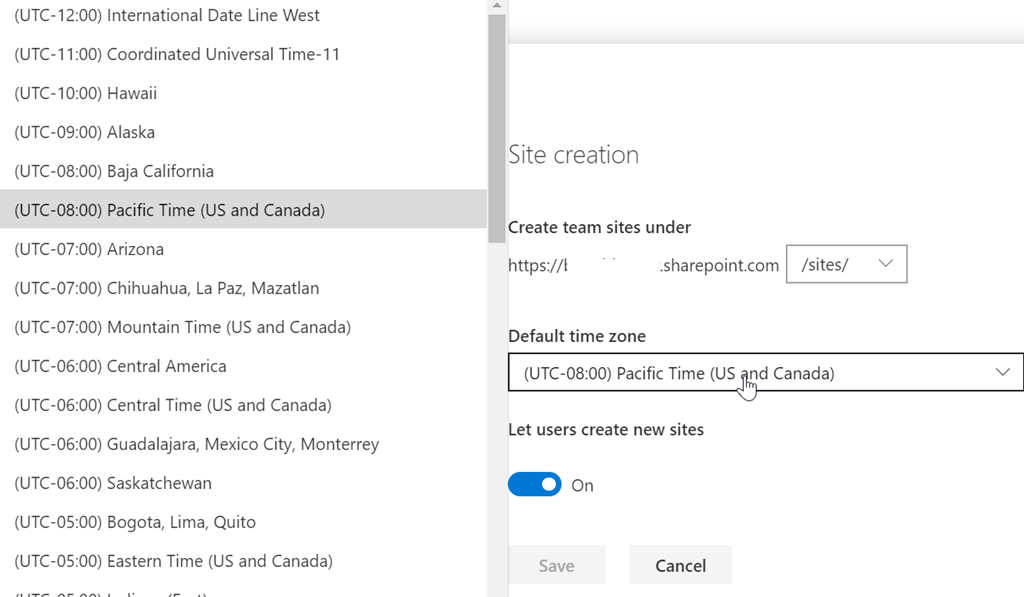Screen dimensions: 1024x597
Task: Toggle the Let users create new sites switch
Action: click(535, 485)
